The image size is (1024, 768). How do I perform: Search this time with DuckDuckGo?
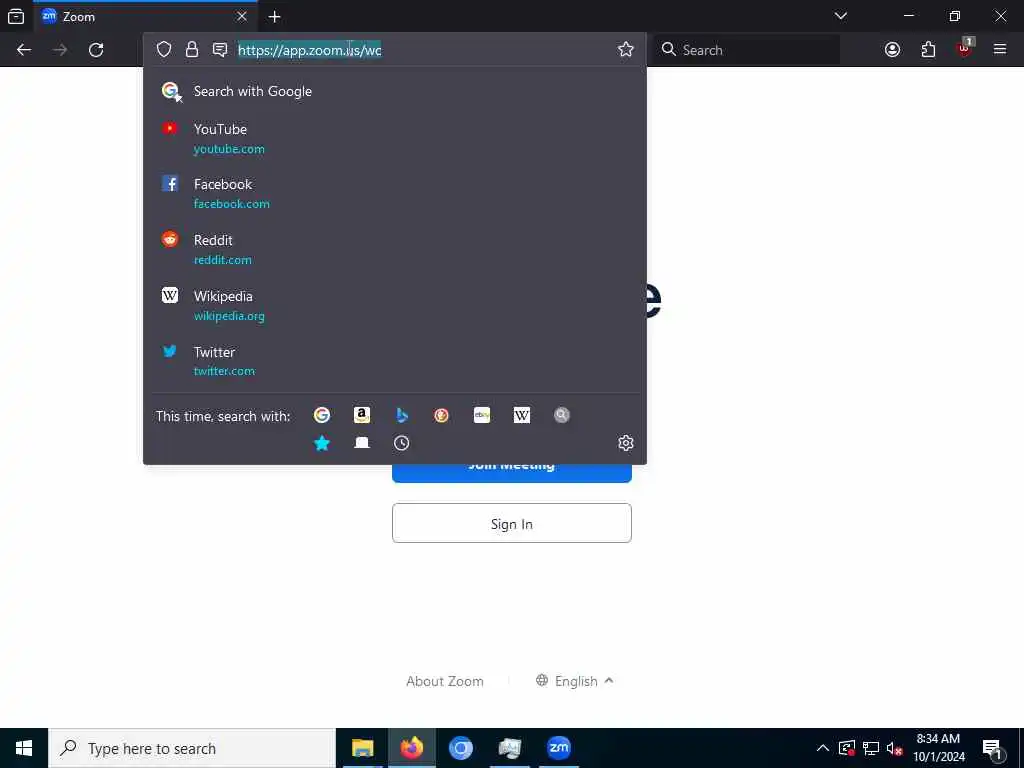click(441, 415)
